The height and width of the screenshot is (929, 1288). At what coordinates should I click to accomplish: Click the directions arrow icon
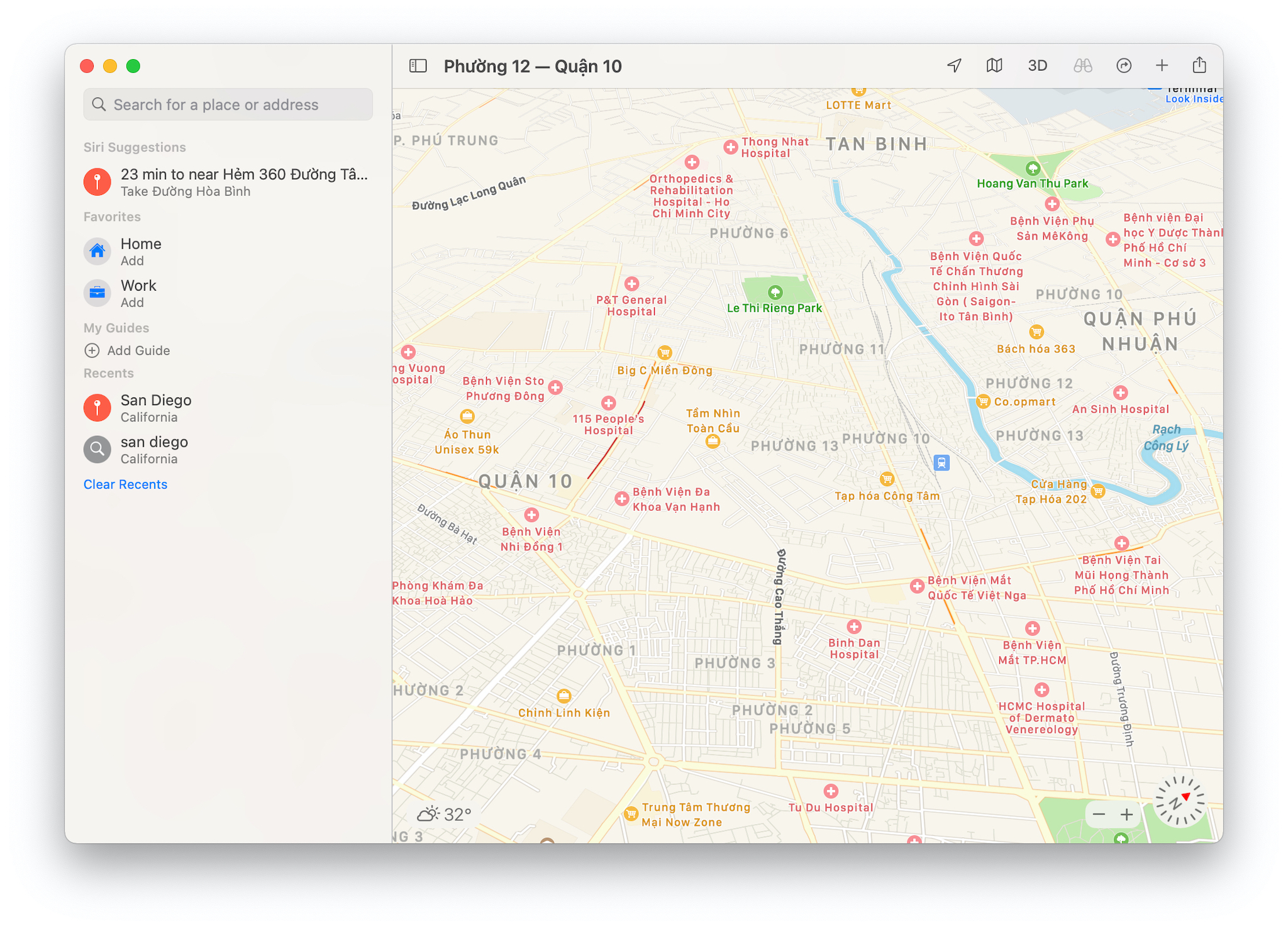click(x=1124, y=65)
